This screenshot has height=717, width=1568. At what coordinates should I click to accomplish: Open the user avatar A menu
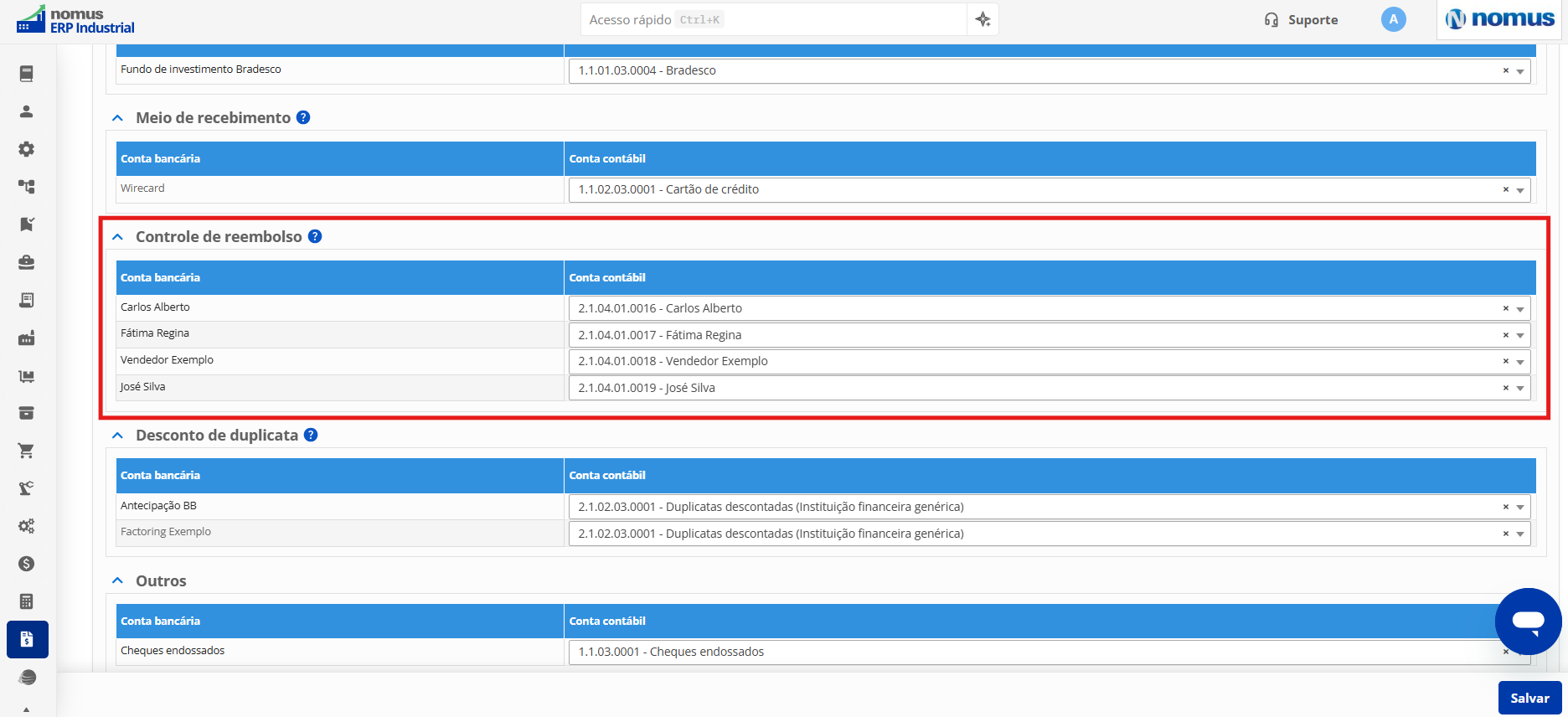1394,19
